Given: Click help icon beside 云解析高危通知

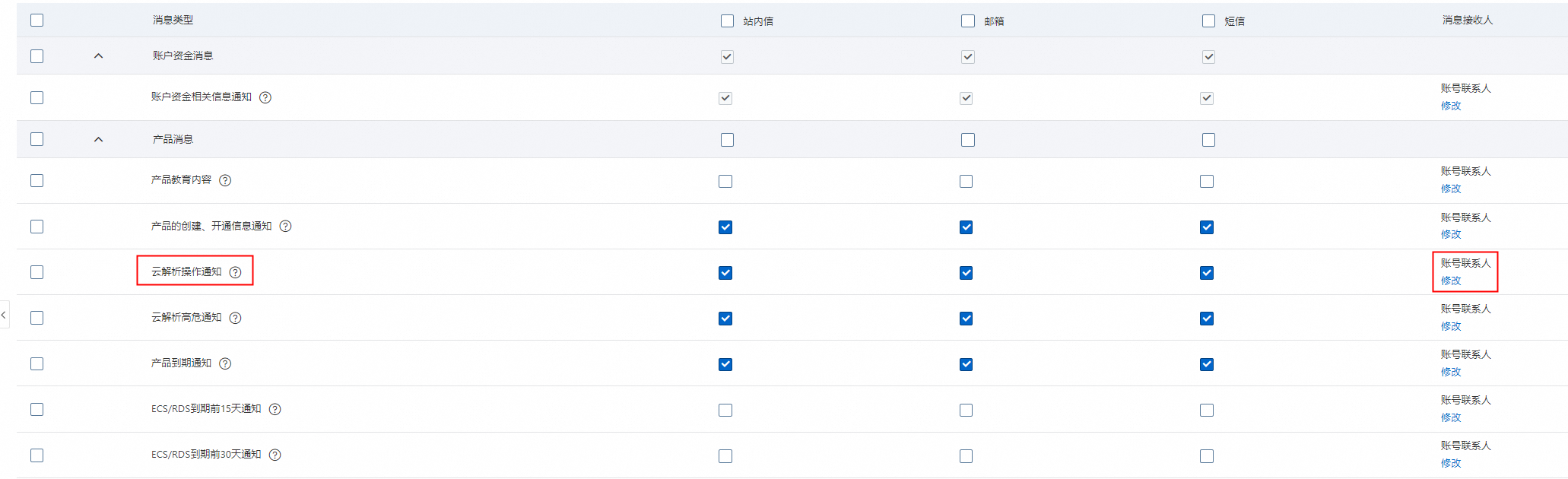Looking at the screenshot, I should click(236, 318).
